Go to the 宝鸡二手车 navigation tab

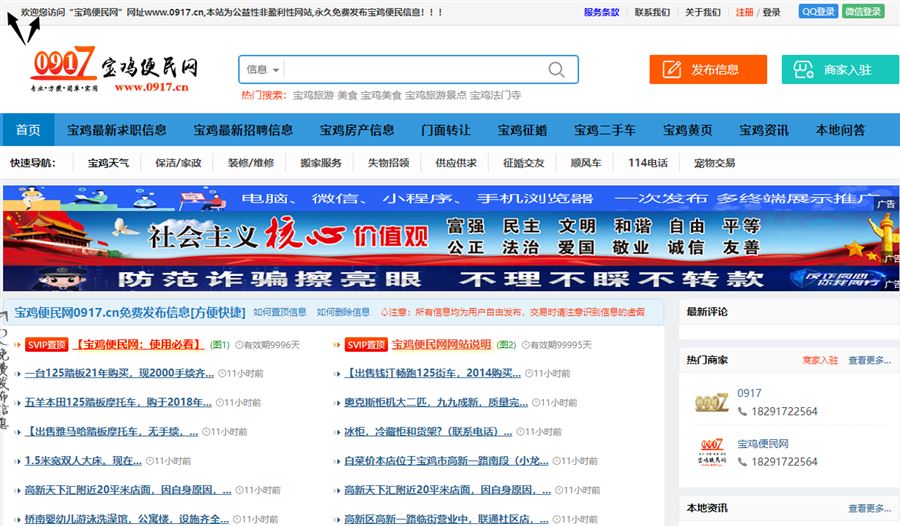click(x=604, y=130)
